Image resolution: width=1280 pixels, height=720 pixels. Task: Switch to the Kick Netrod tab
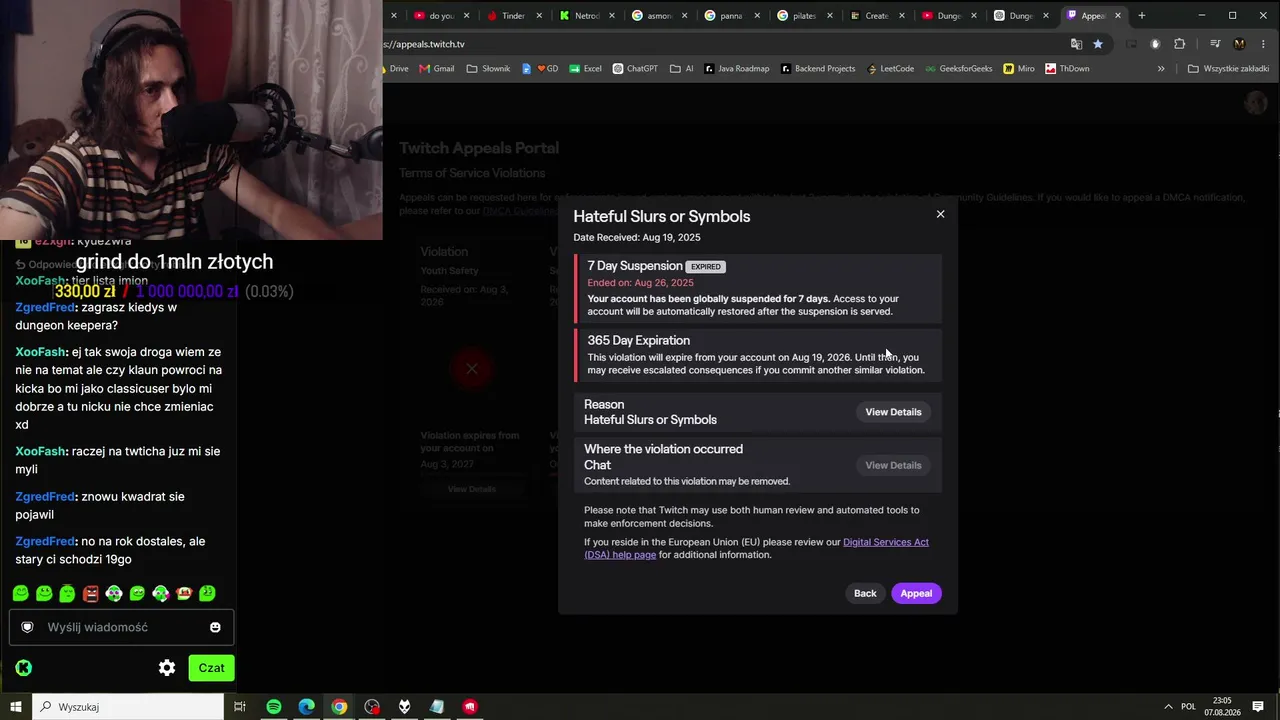tap(586, 15)
